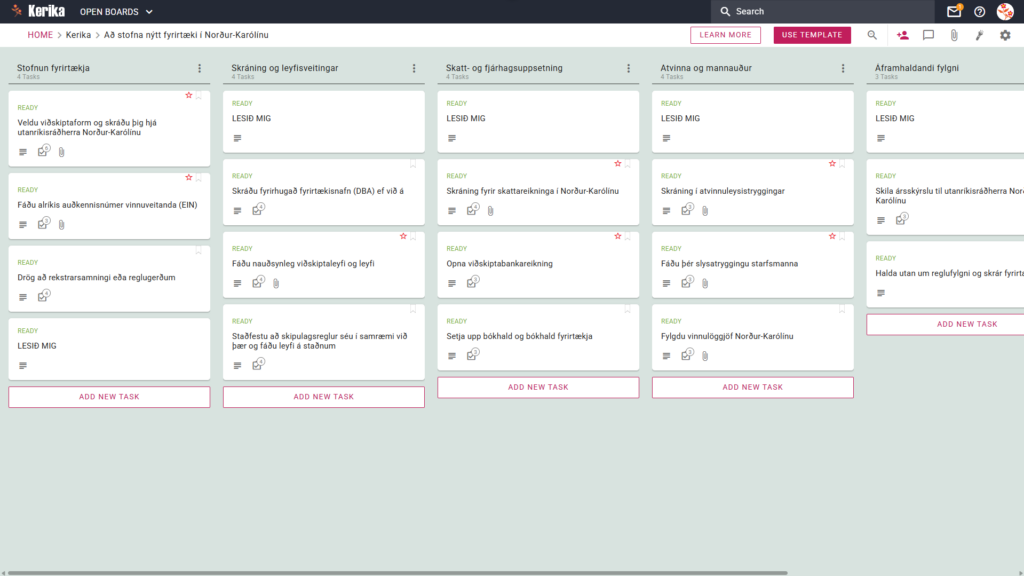Open the board attachments paperclip icon
Viewport: 1024px width, 576px height.
[x=954, y=35]
